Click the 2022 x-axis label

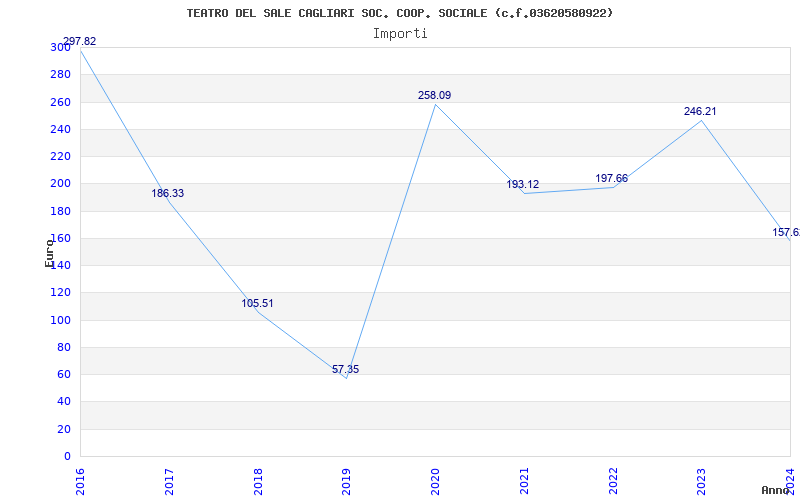[613, 482]
